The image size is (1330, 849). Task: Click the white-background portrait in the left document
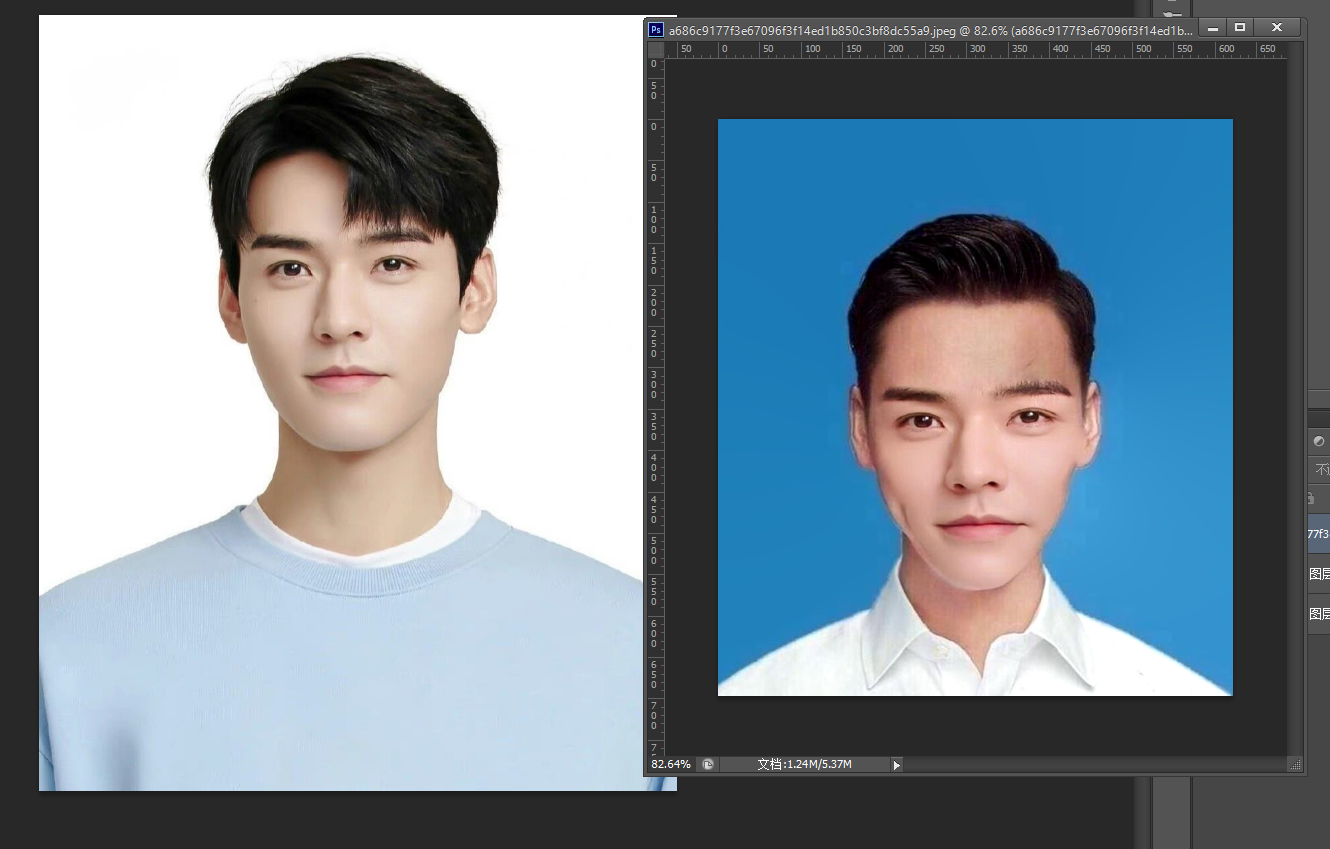click(x=340, y=403)
